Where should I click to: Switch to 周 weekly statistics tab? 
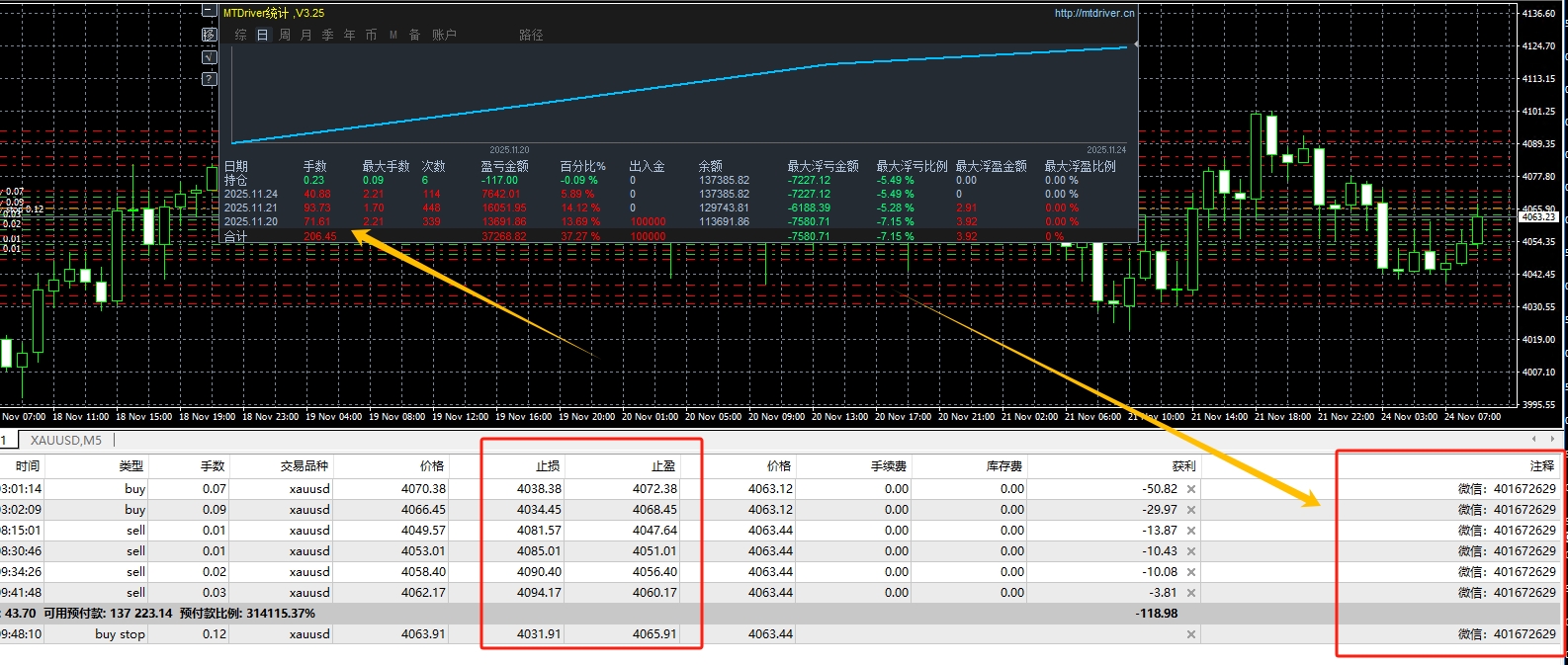click(285, 35)
